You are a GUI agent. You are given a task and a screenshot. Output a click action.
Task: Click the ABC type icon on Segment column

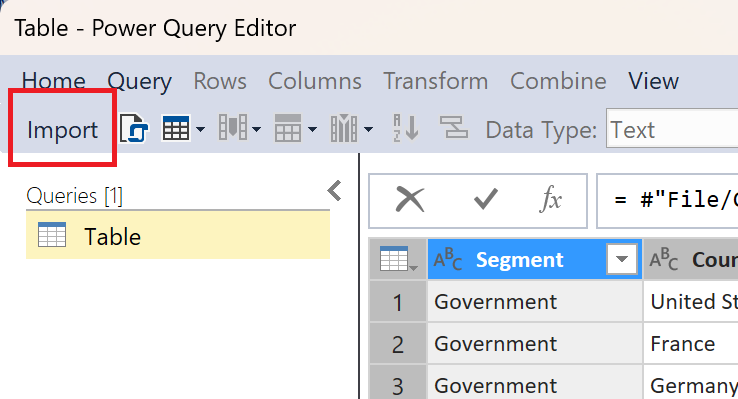click(x=448, y=259)
